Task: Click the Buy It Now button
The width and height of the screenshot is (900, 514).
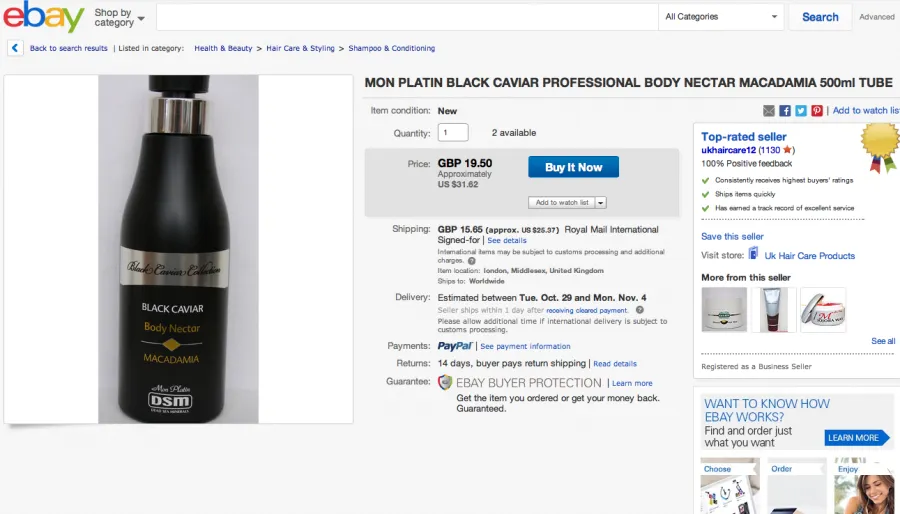Action: click(573, 167)
